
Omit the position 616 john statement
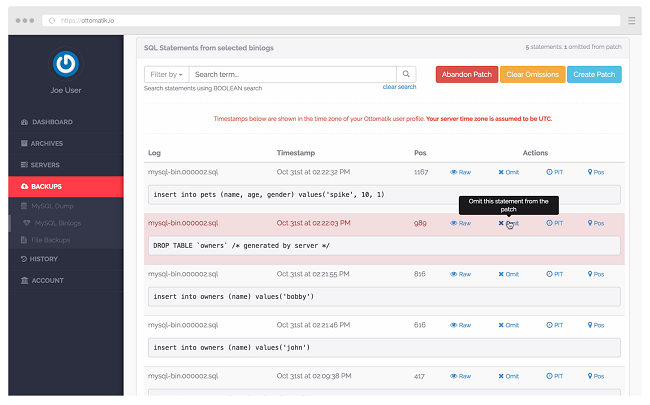pos(509,325)
